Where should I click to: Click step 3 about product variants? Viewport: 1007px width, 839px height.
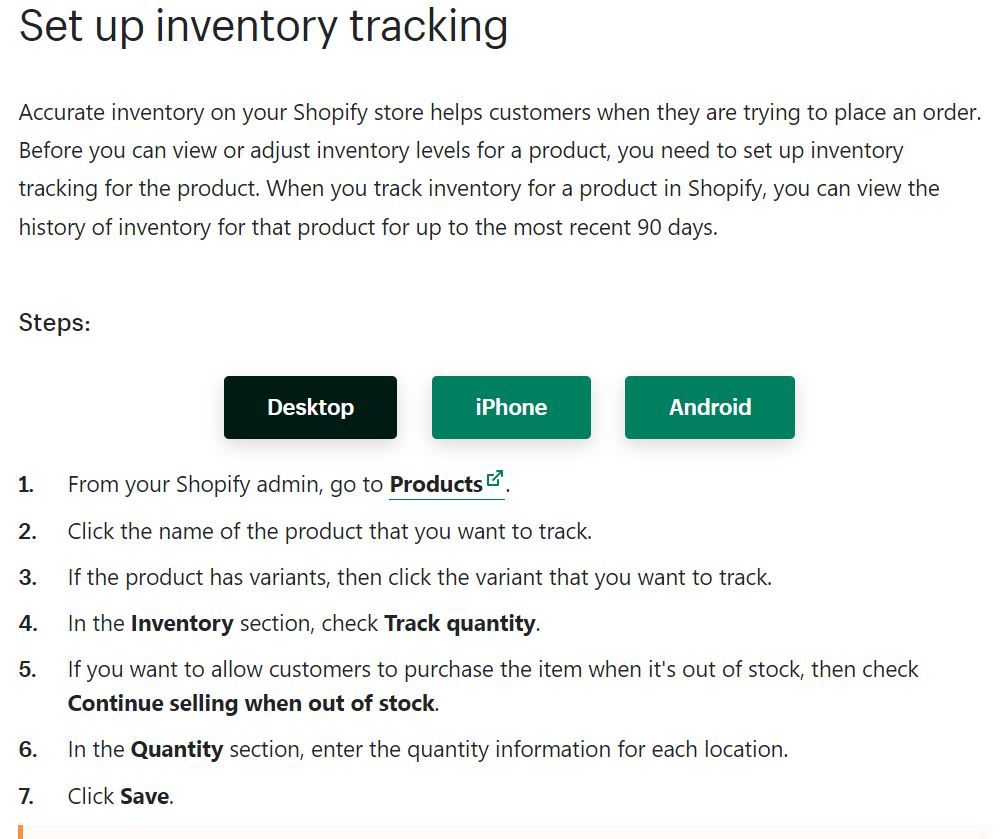[419, 577]
